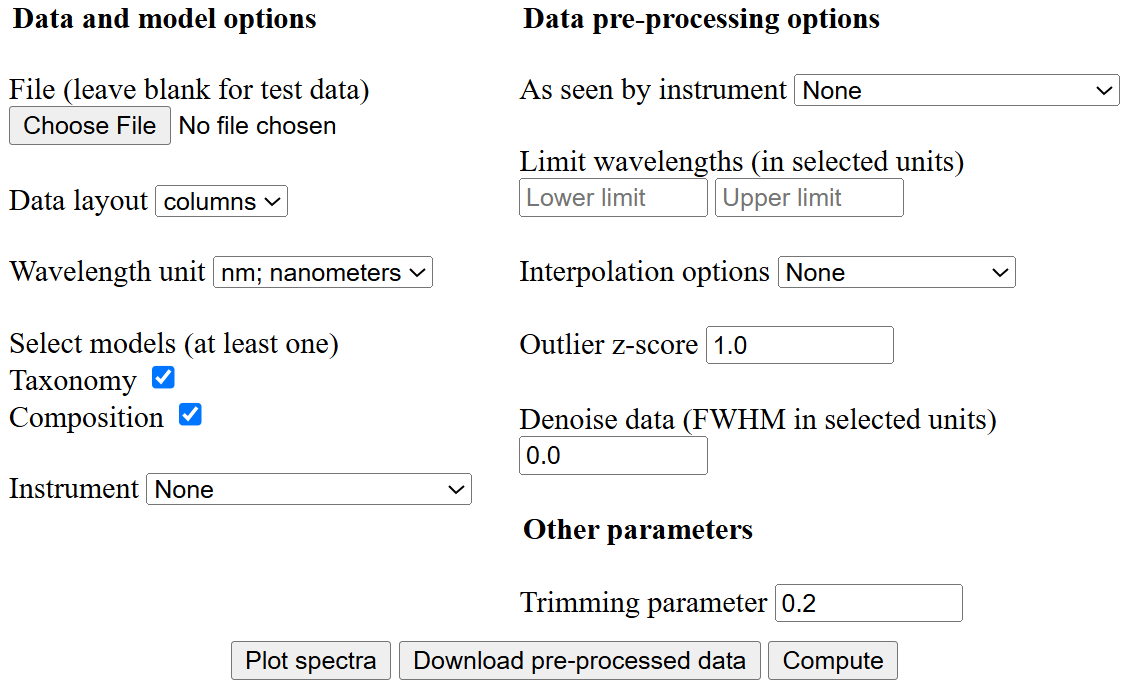
Task: Open the As seen by instrument dropdown
Action: [956, 90]
